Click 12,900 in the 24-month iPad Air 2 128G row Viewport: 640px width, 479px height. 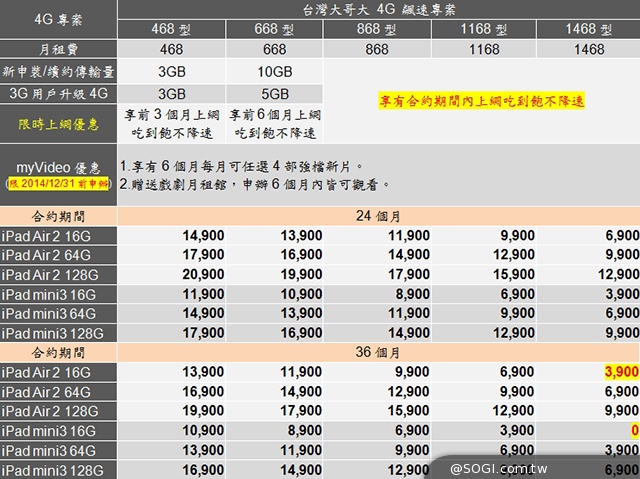point(619,274)
